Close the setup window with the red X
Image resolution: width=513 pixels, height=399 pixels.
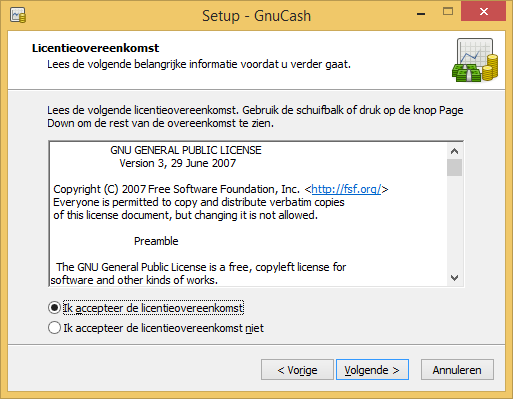[x=484, y=11]
